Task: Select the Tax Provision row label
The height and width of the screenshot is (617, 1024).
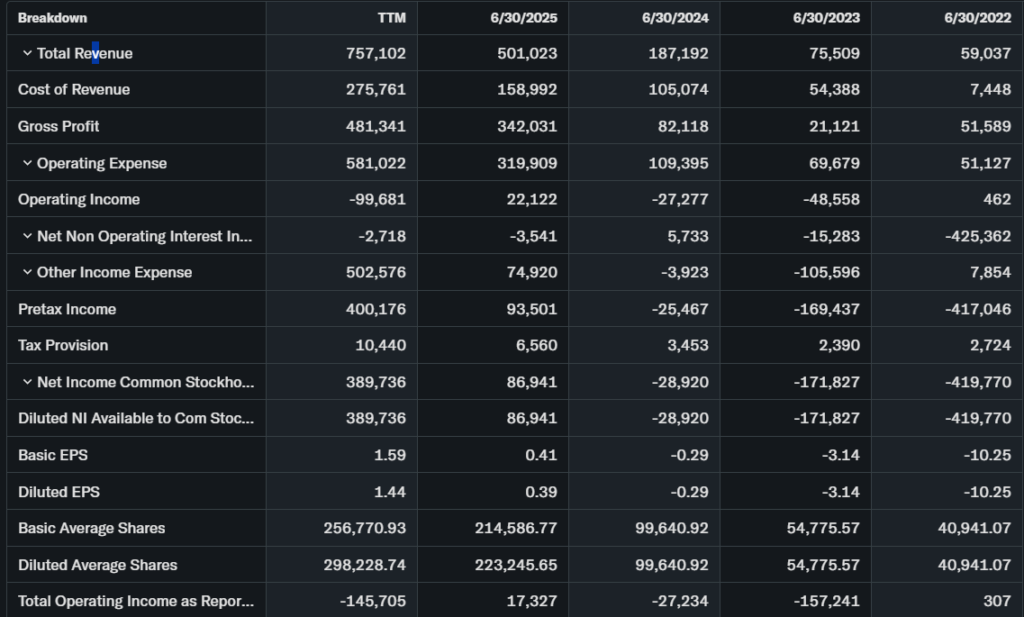Action: point(63,345)
